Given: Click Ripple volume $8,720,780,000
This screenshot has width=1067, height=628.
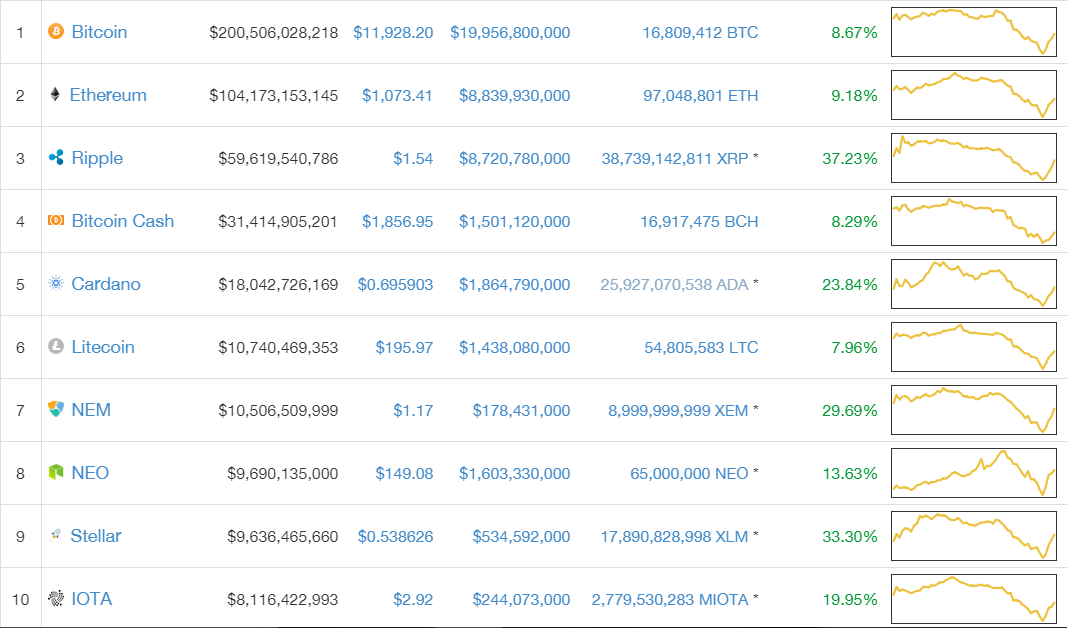Looking at the screenshot, I should pos(514,159).
